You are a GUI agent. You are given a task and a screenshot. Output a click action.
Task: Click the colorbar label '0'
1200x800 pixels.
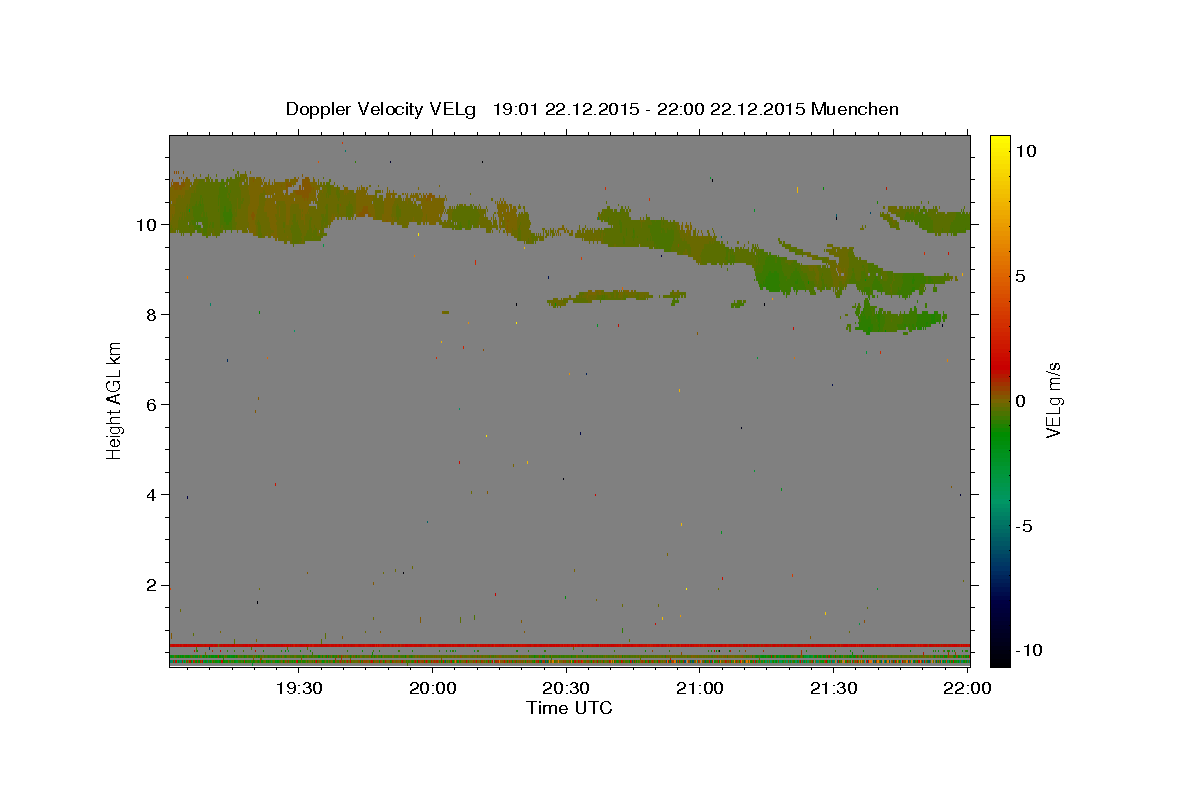click(x=1020, y=401)
